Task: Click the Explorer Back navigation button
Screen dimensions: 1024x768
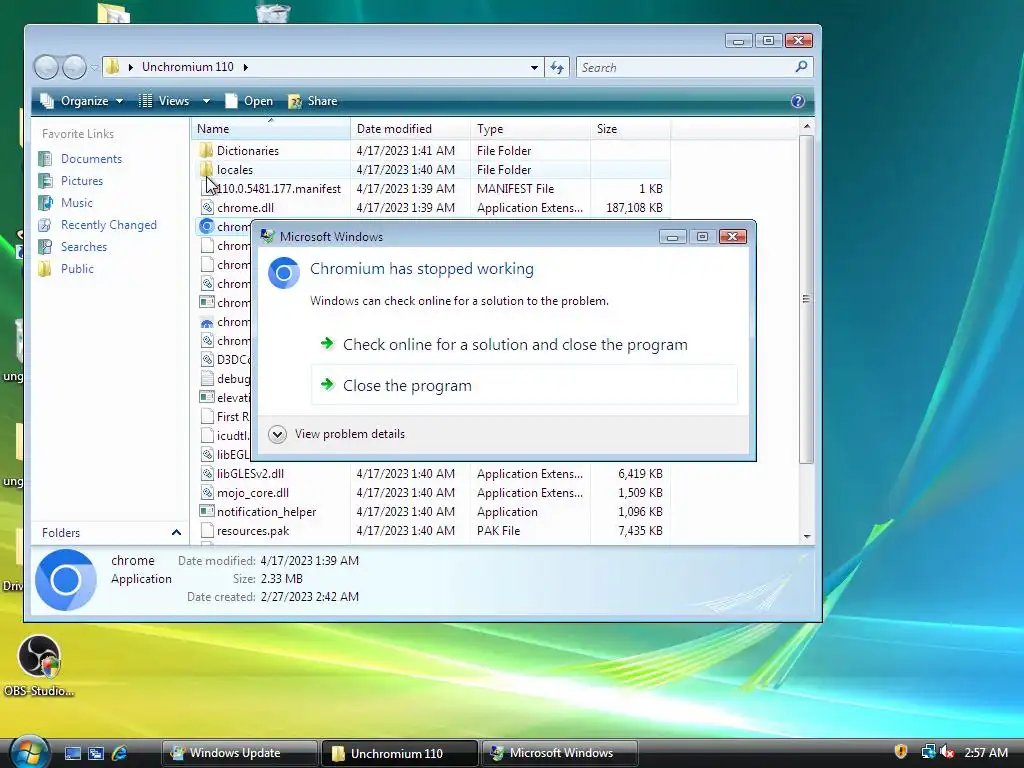Action: pyautogui.click(x=46, y=67)
